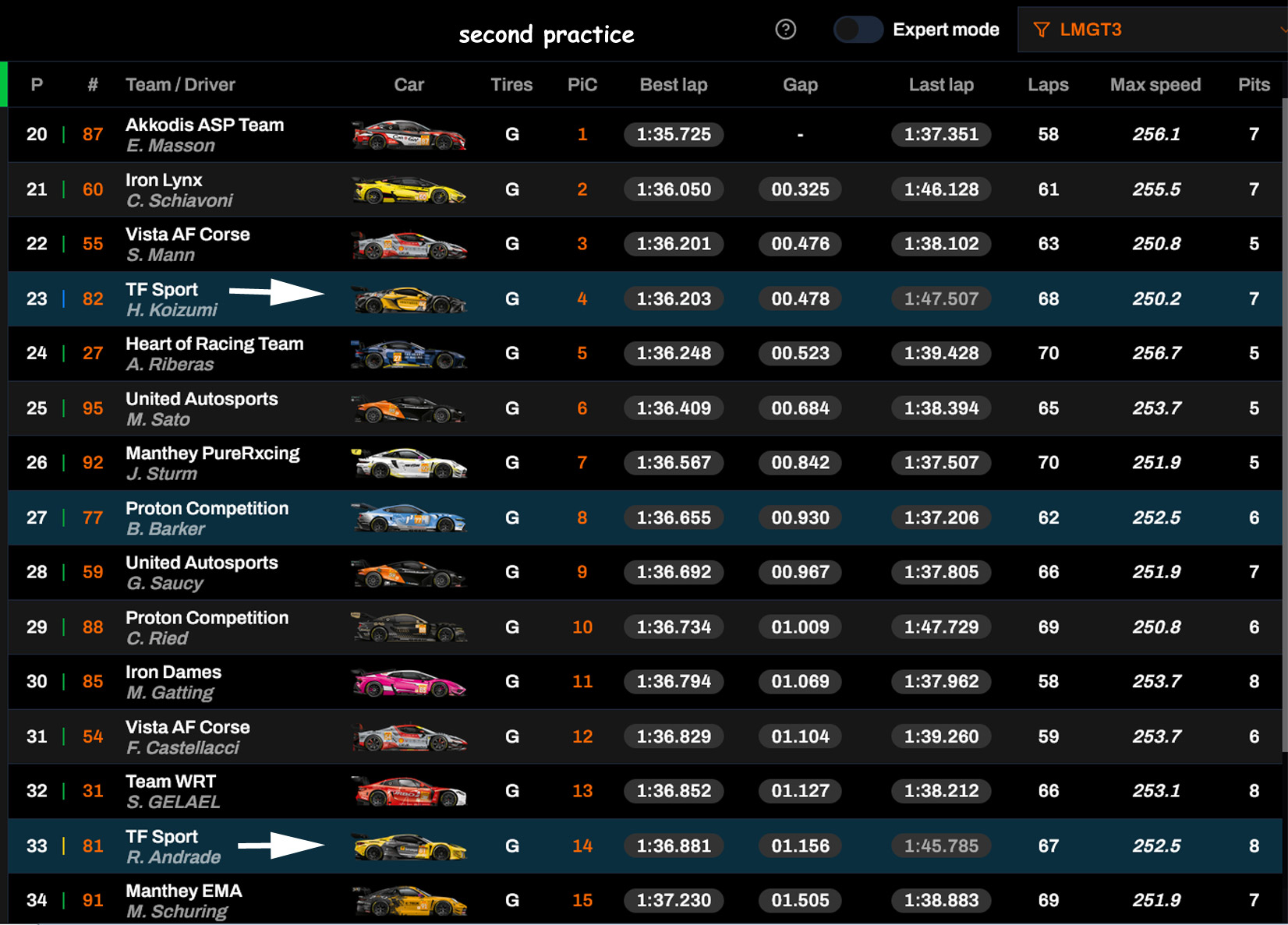Click the 1:45.785 last lap badge
This screenshot has width=1288, height=925.
[x=940, y=846]
